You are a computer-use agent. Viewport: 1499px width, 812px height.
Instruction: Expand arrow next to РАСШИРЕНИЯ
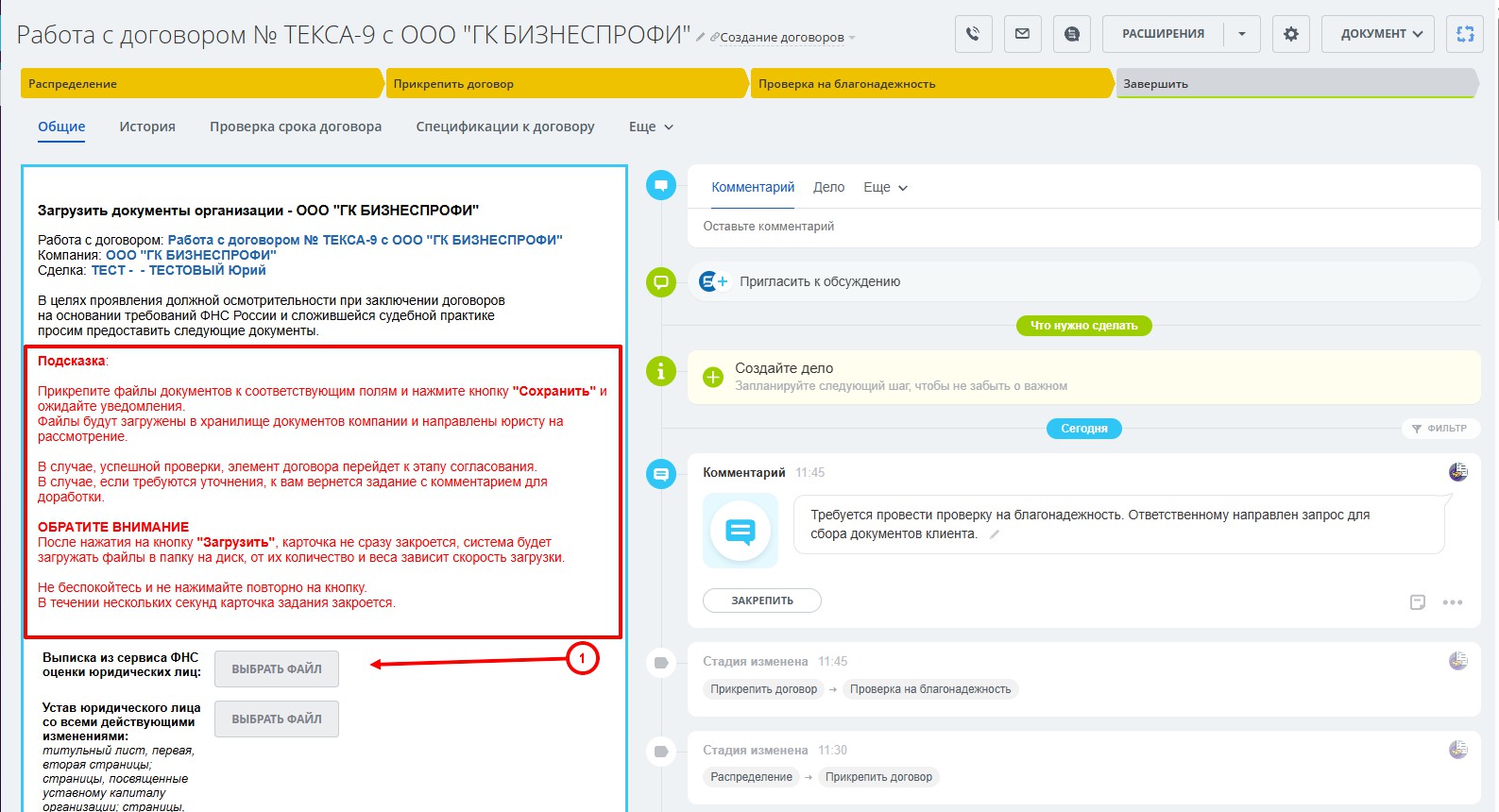pos(1242,34)
